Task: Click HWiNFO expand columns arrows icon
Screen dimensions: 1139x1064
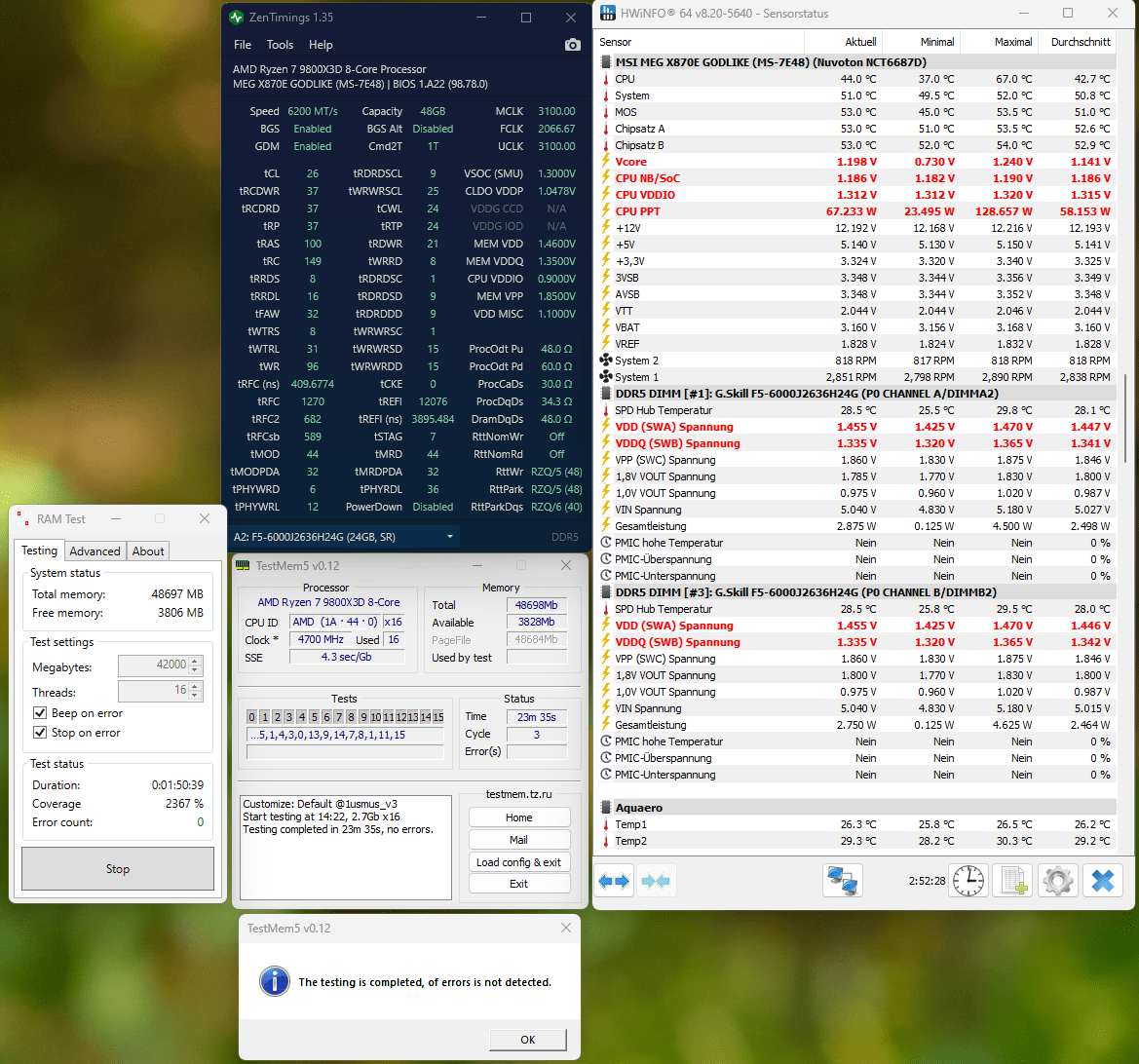Action: tap(614, 881)
